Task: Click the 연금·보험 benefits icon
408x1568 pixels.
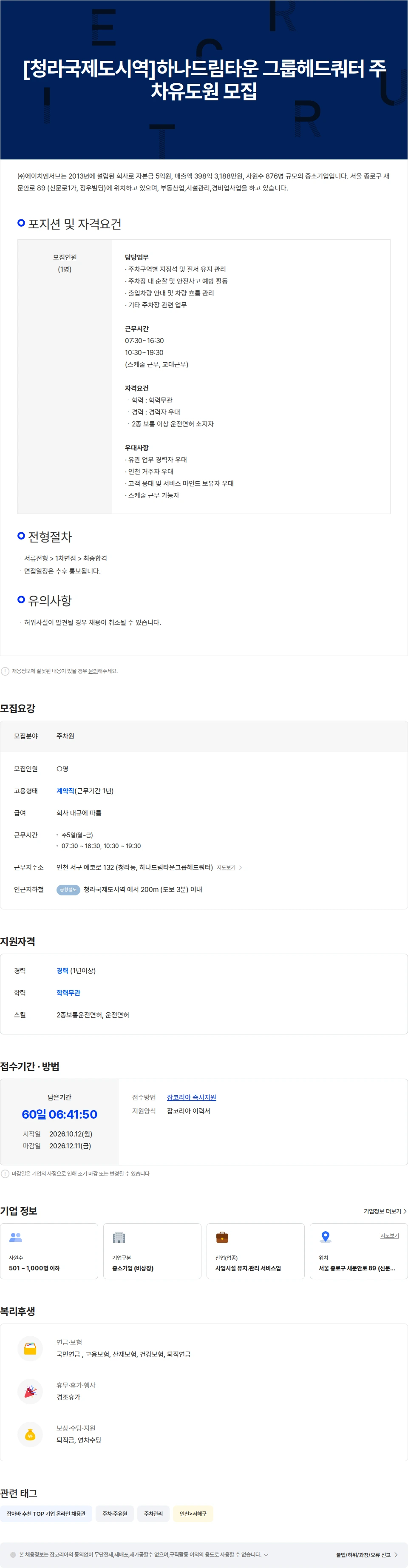Action: point(30,1348)
